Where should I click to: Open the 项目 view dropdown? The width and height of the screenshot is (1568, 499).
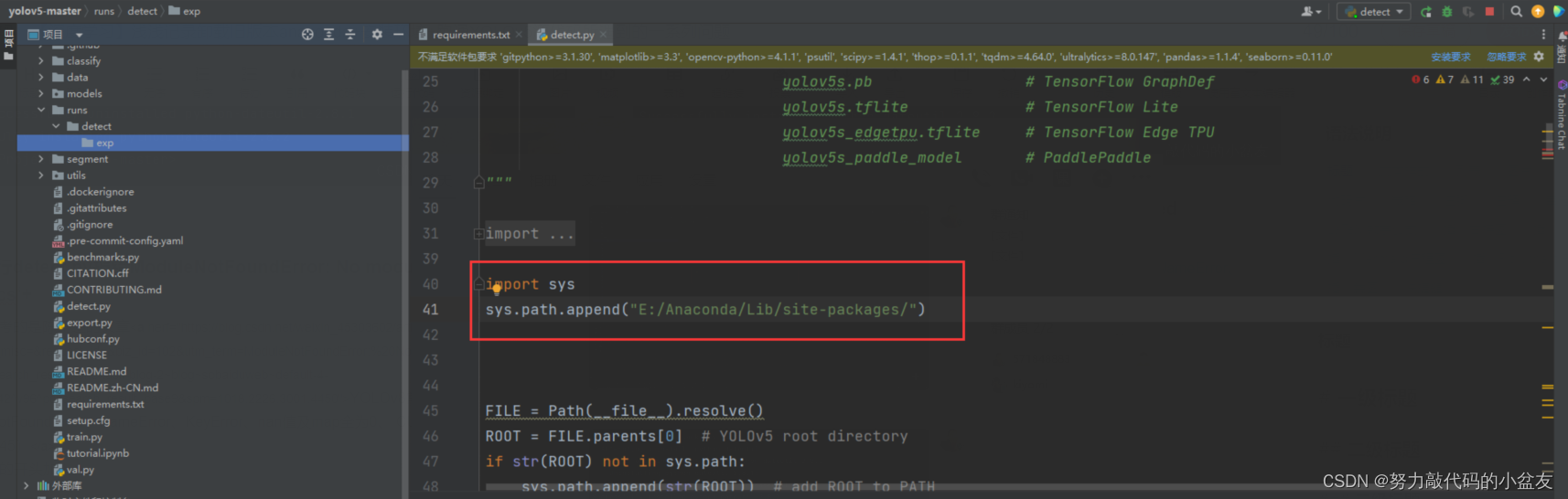coord(79,35)
